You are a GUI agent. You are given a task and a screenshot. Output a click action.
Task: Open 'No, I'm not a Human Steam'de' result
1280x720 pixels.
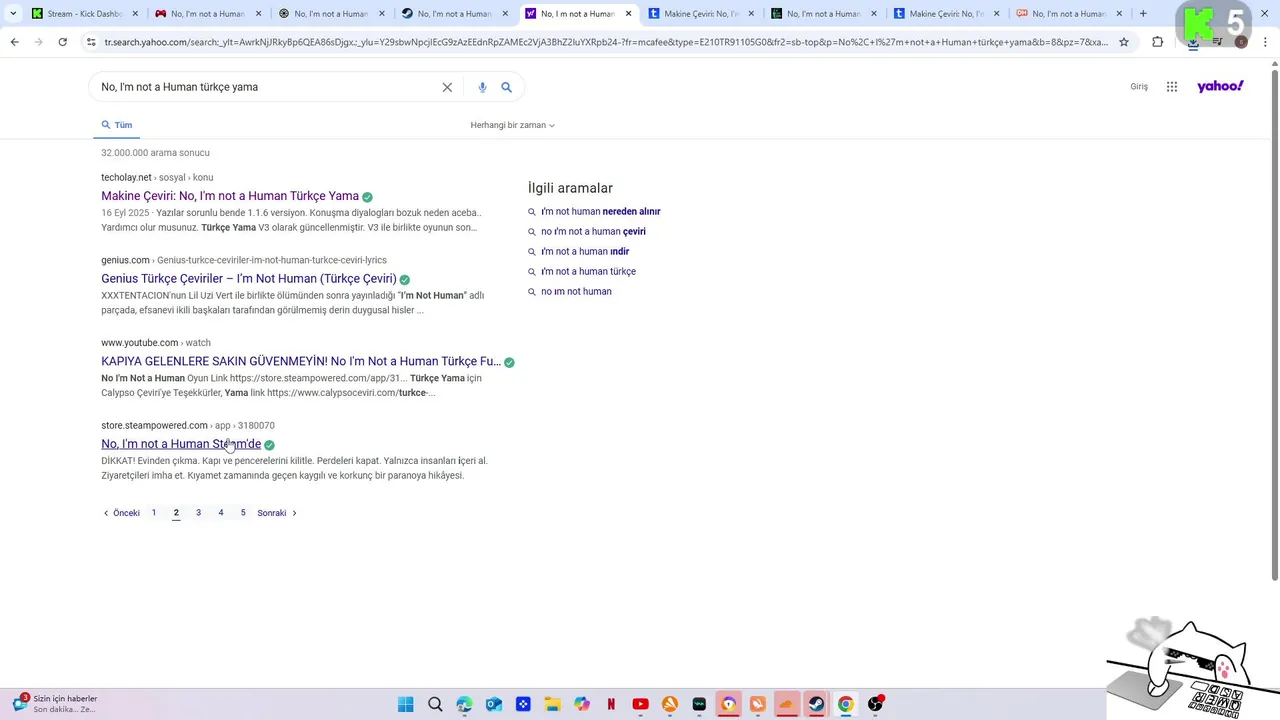pos(181,444)
